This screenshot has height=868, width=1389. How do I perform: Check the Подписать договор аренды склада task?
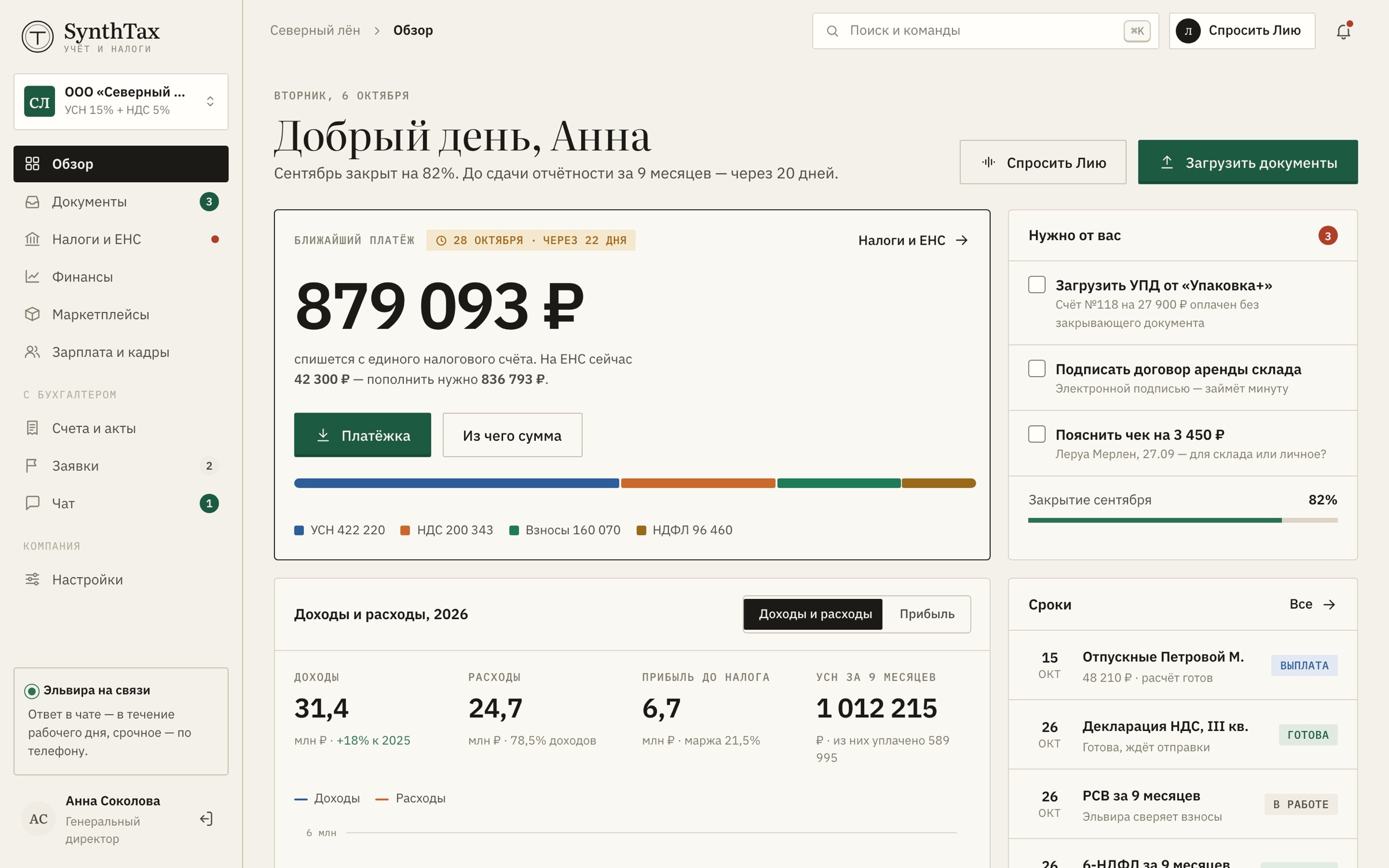pos(1037,369)
